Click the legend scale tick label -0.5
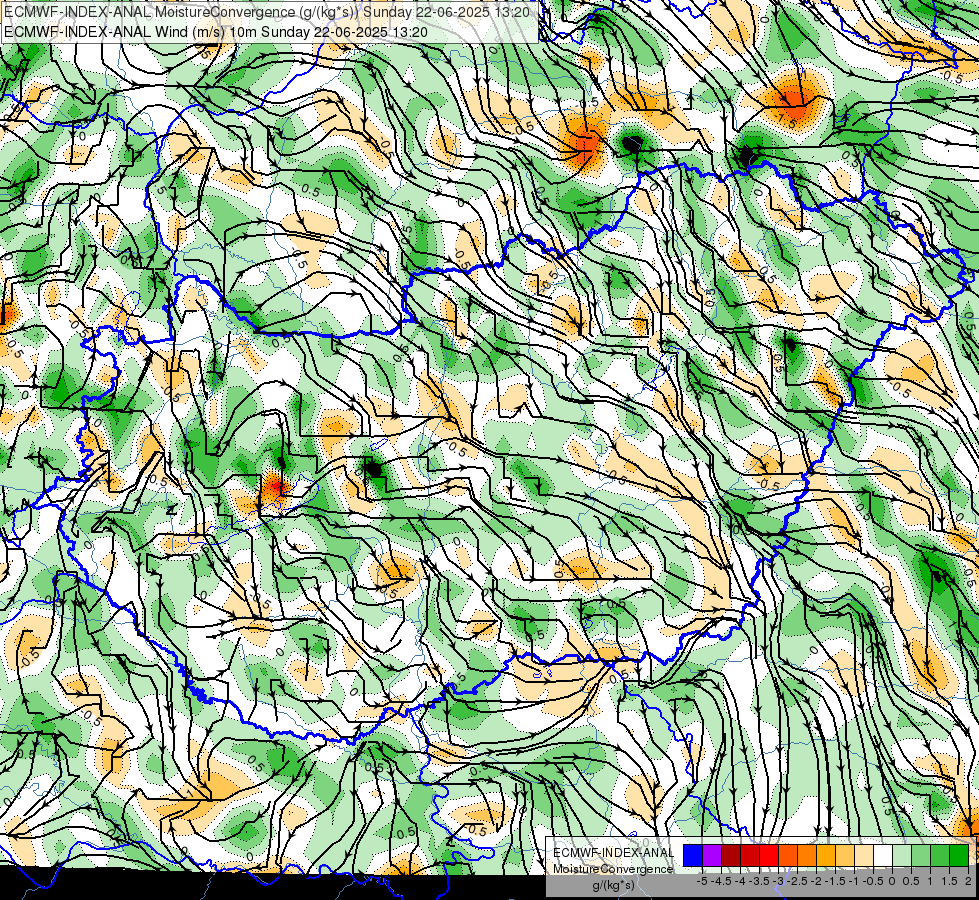 pos(873,881)
